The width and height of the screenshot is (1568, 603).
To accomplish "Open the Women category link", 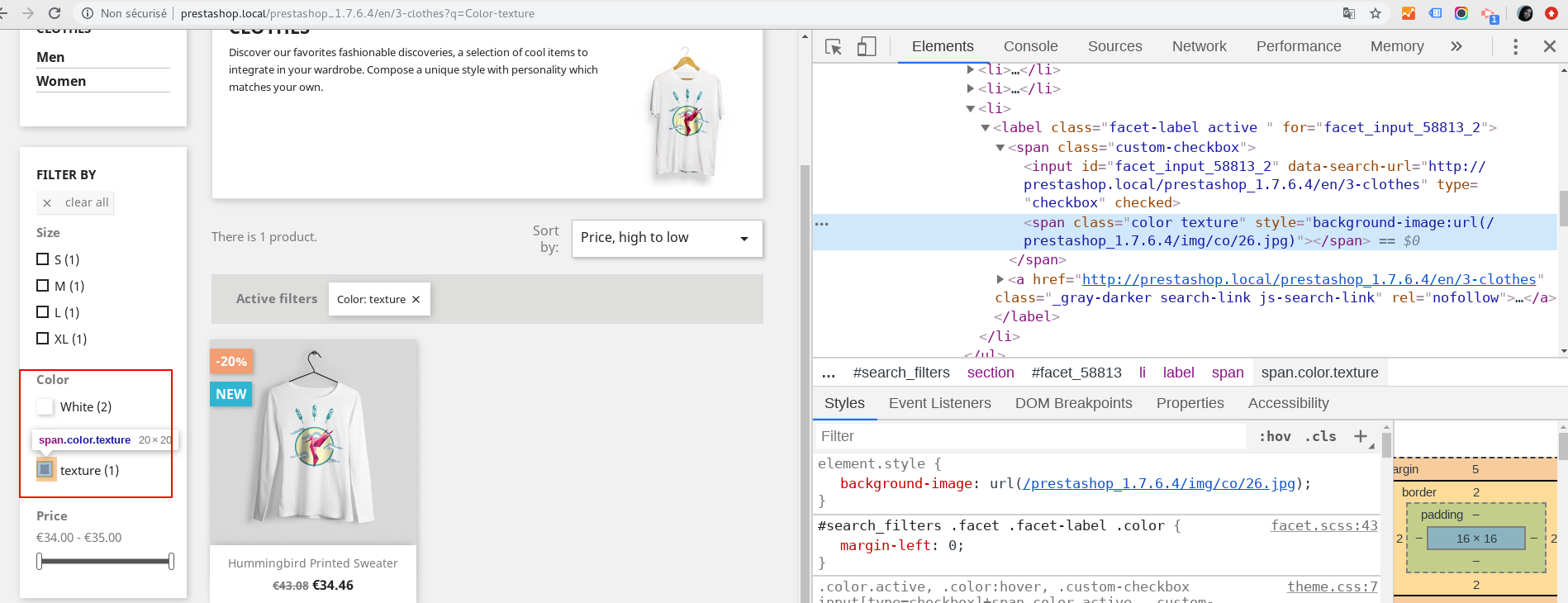I will tap(61, 81).
